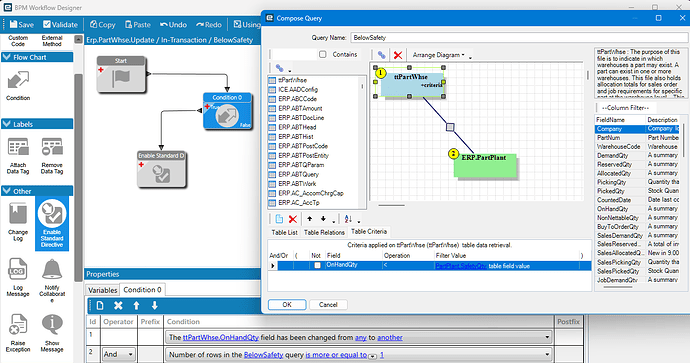Open the And operator dropdown in row 2

click(130, 354)
